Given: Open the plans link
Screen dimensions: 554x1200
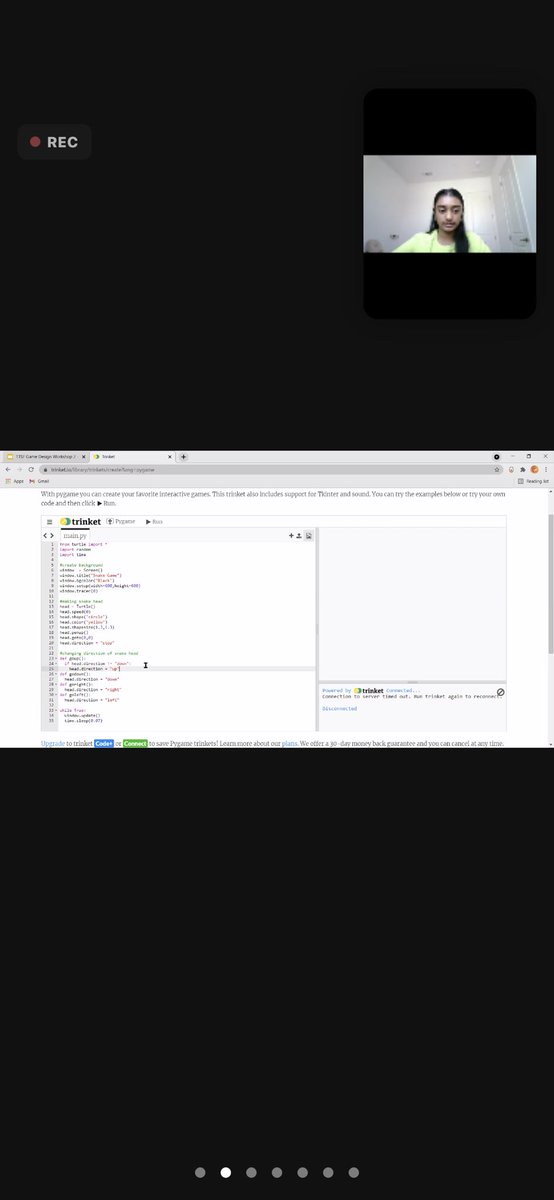Looking at the screenshot, I should point(290,744).
